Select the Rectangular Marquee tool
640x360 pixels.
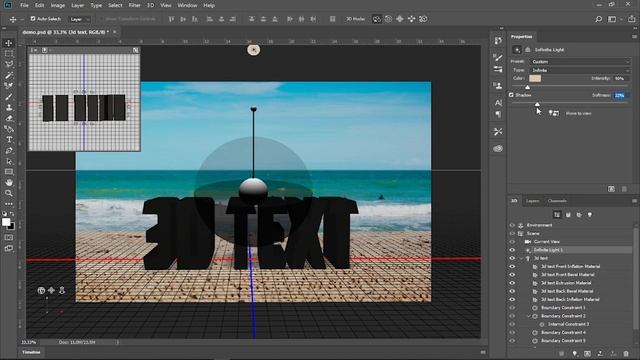[9, 54]
